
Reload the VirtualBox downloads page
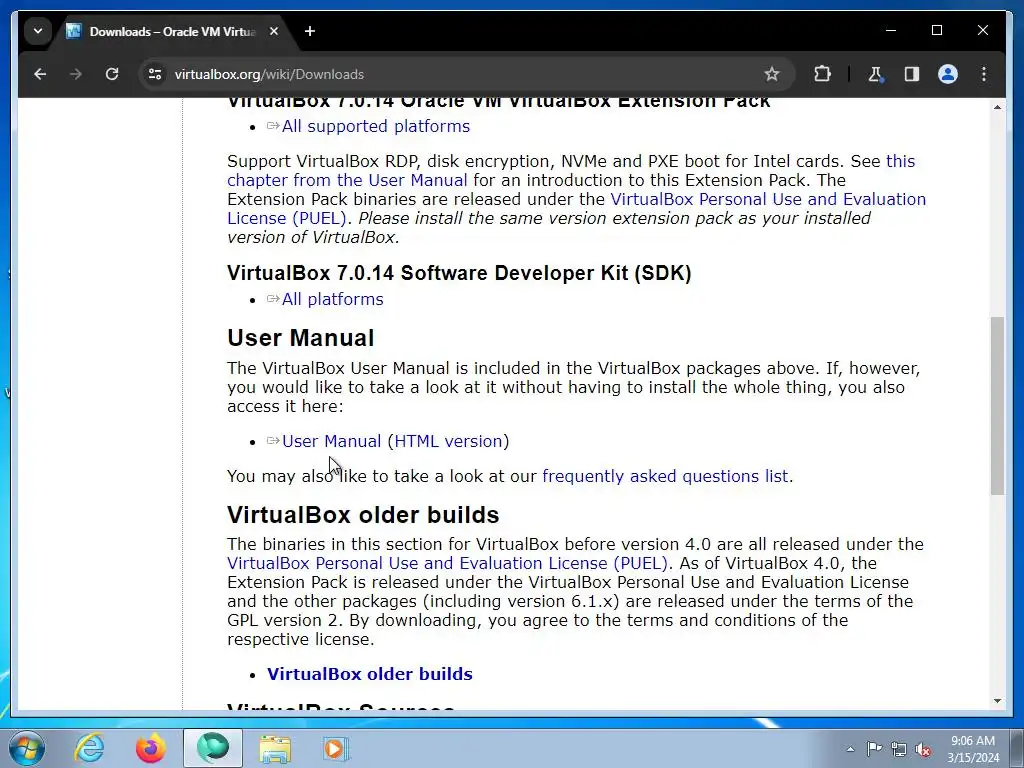112,74
